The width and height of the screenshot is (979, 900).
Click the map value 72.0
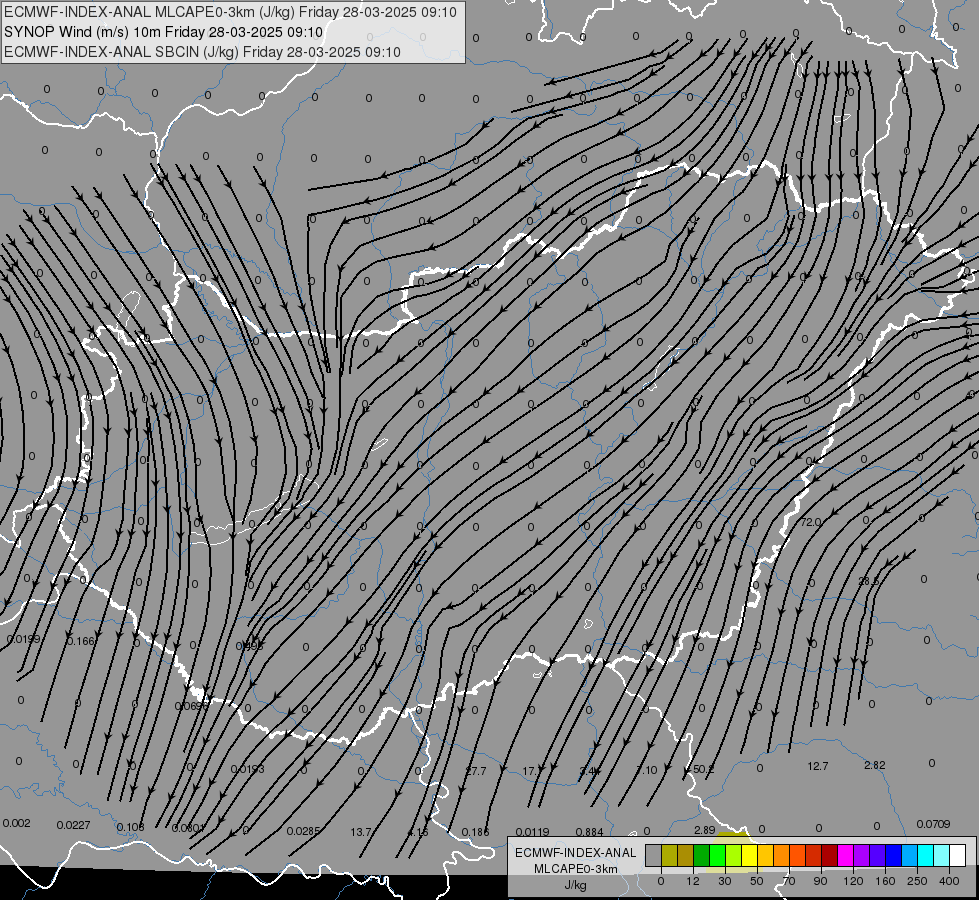810,522
